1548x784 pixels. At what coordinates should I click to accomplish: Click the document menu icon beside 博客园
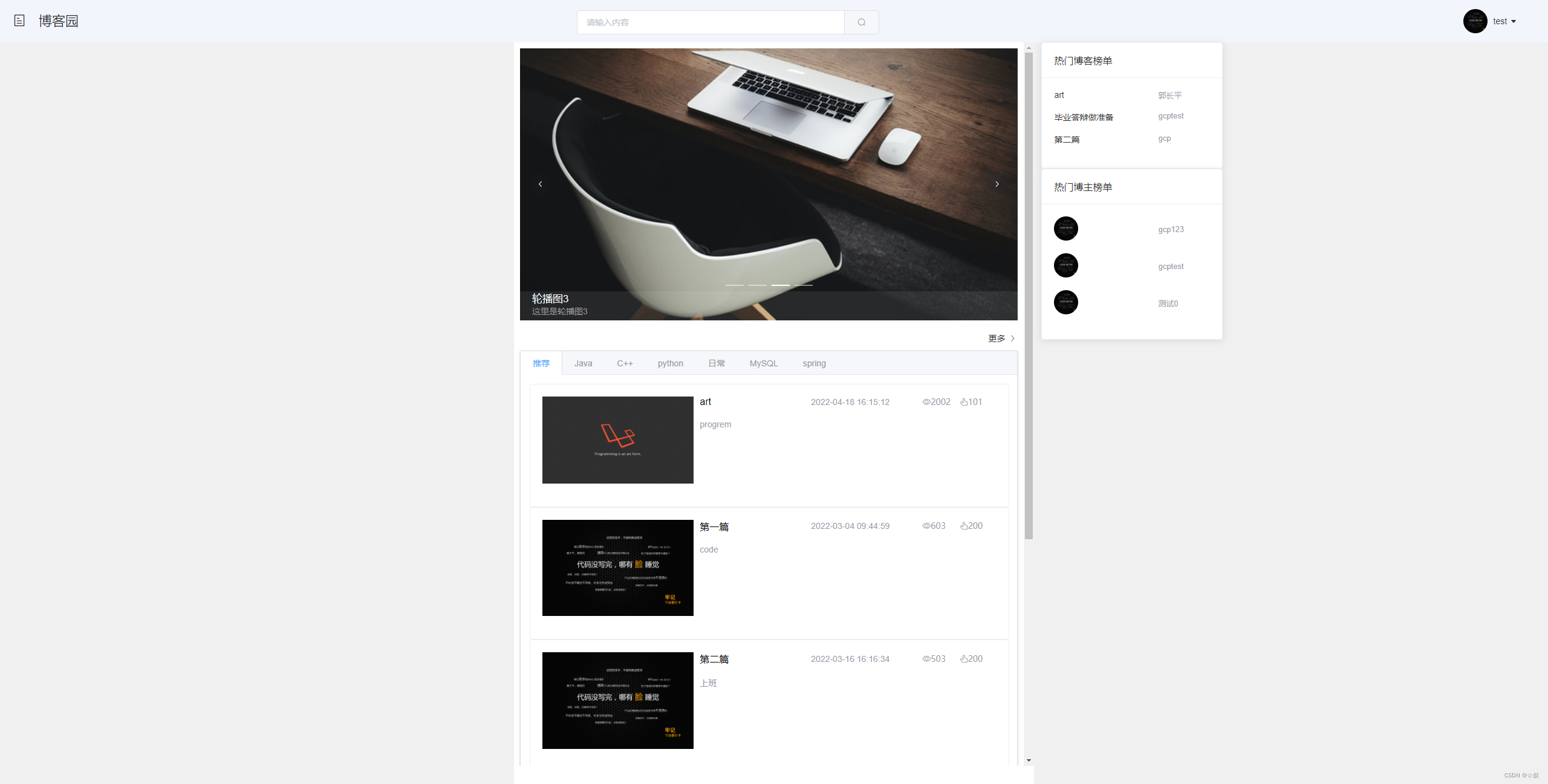coord(19,21)
